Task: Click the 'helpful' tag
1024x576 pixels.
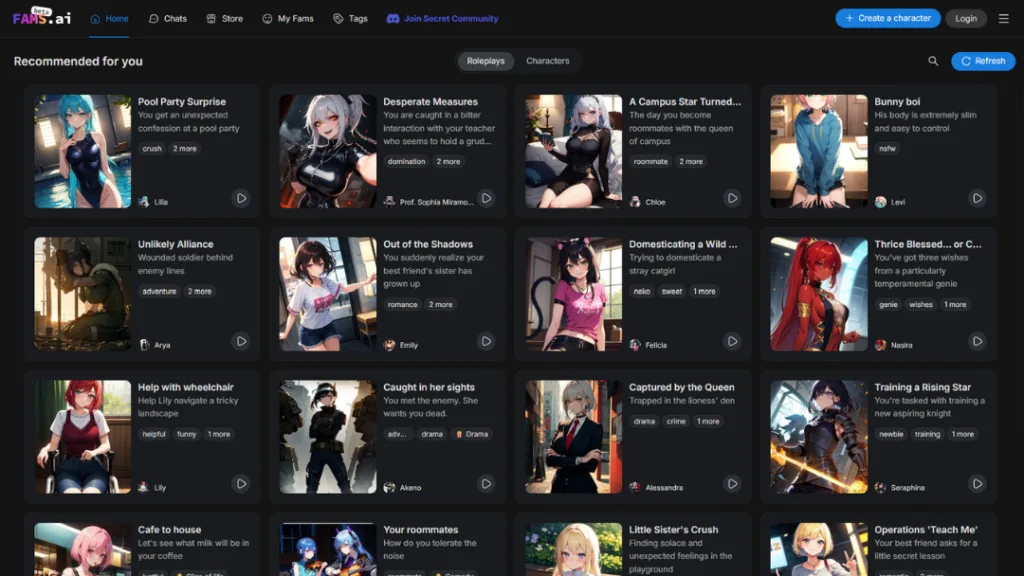Action: point(154,434)
